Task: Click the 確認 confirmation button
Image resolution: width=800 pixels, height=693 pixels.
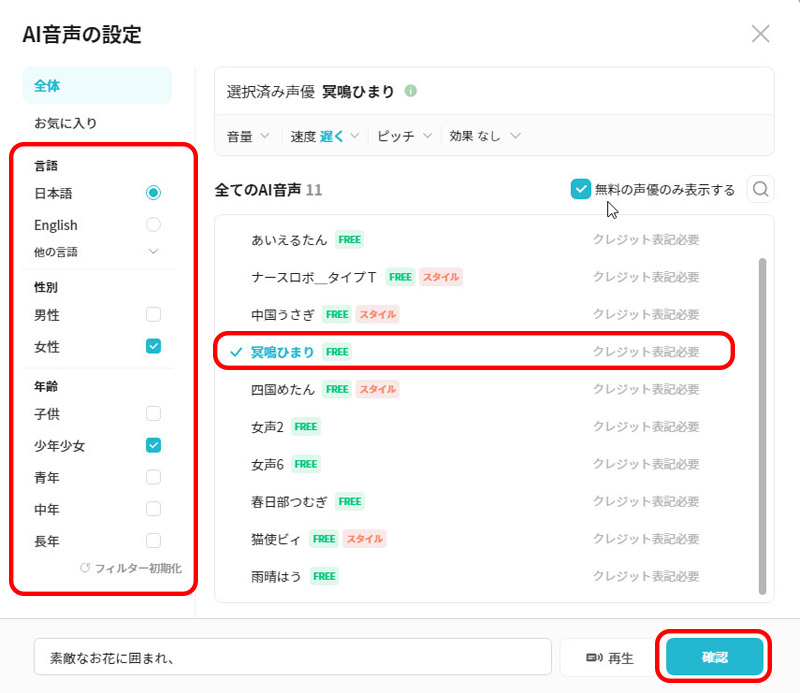Action: 714,656
